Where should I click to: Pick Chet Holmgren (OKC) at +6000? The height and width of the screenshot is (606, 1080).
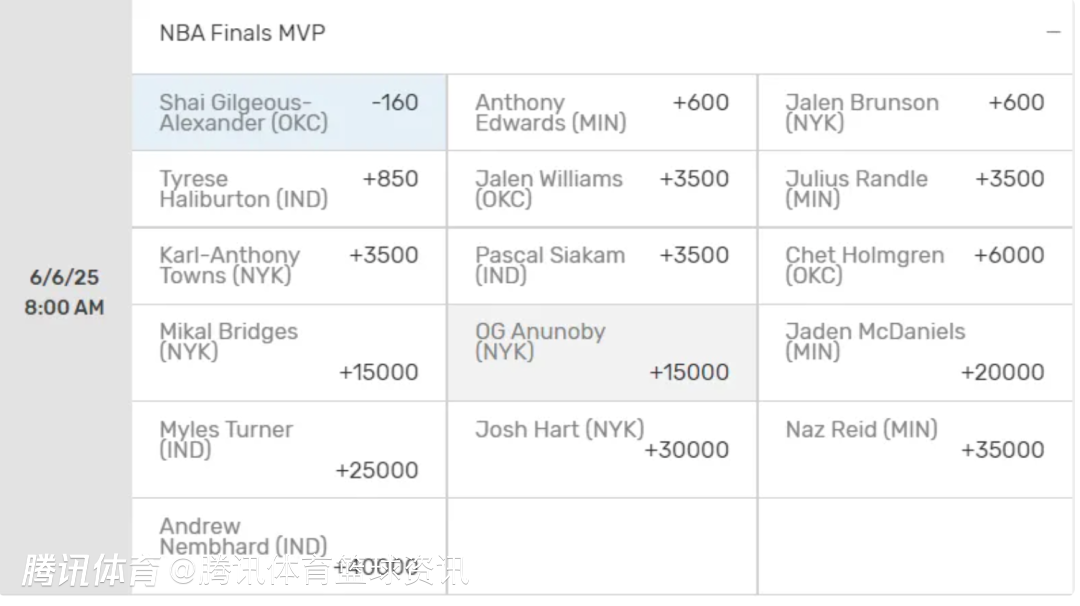pos(913,266)
